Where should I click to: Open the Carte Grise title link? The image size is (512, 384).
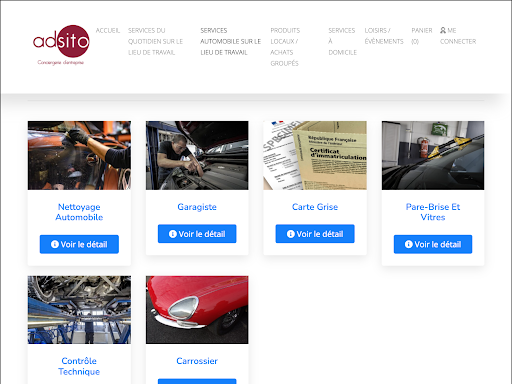(x=315, y=207)
